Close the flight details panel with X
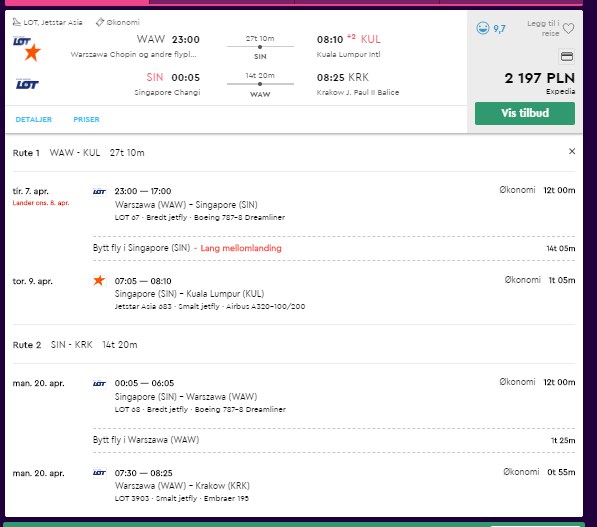597x527 pixels. [x=572, y=152]
